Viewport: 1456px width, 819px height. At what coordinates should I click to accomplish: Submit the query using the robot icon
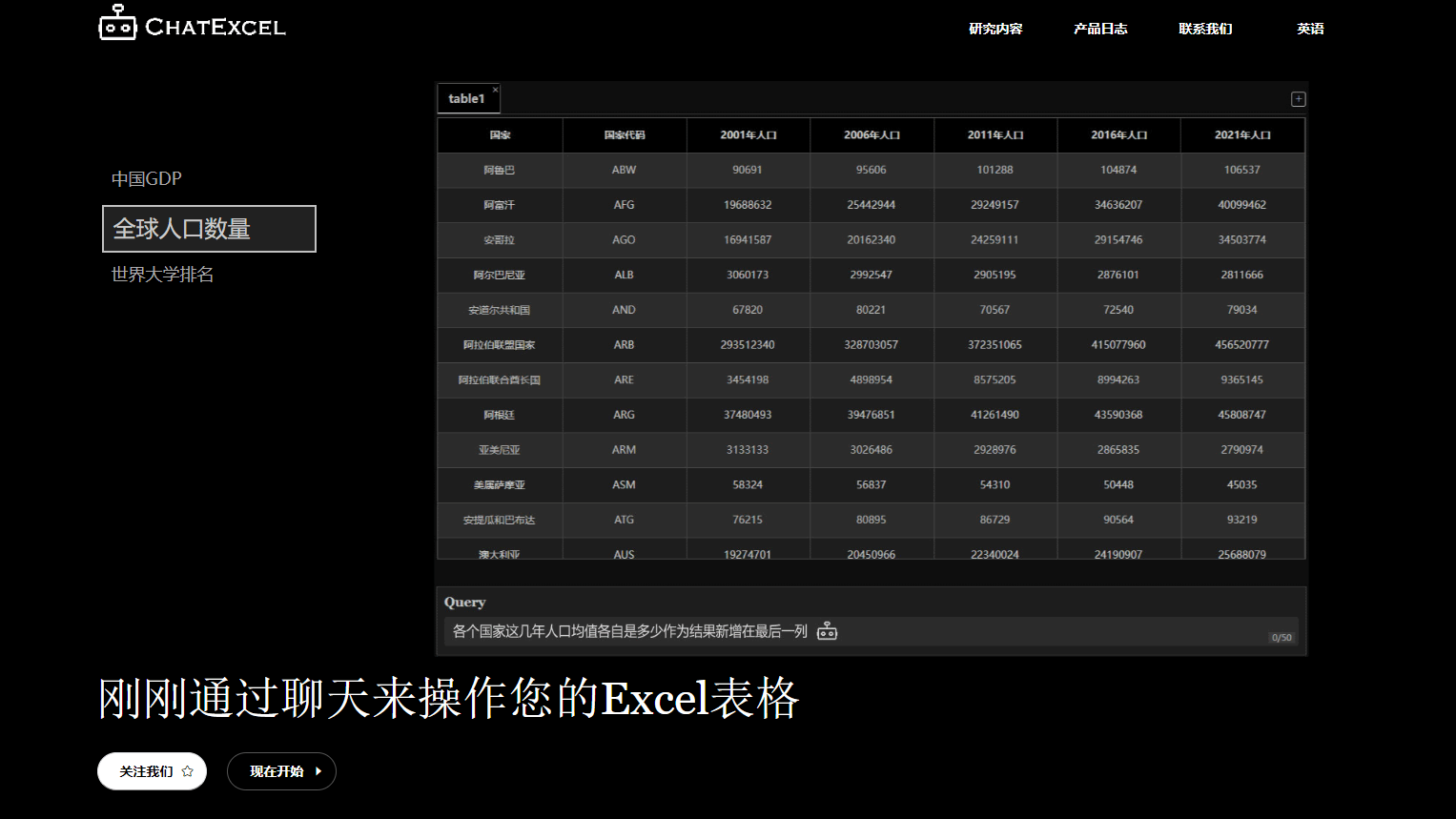pos(827,631)
